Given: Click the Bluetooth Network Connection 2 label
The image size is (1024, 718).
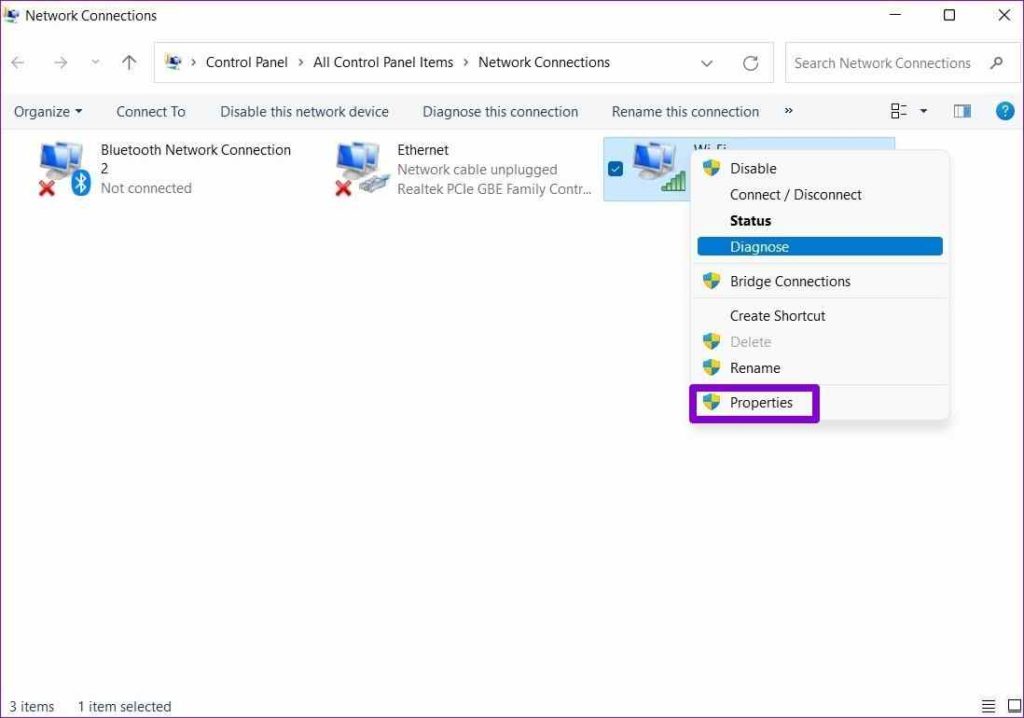Looking at the screenshot, I should 195,159.
